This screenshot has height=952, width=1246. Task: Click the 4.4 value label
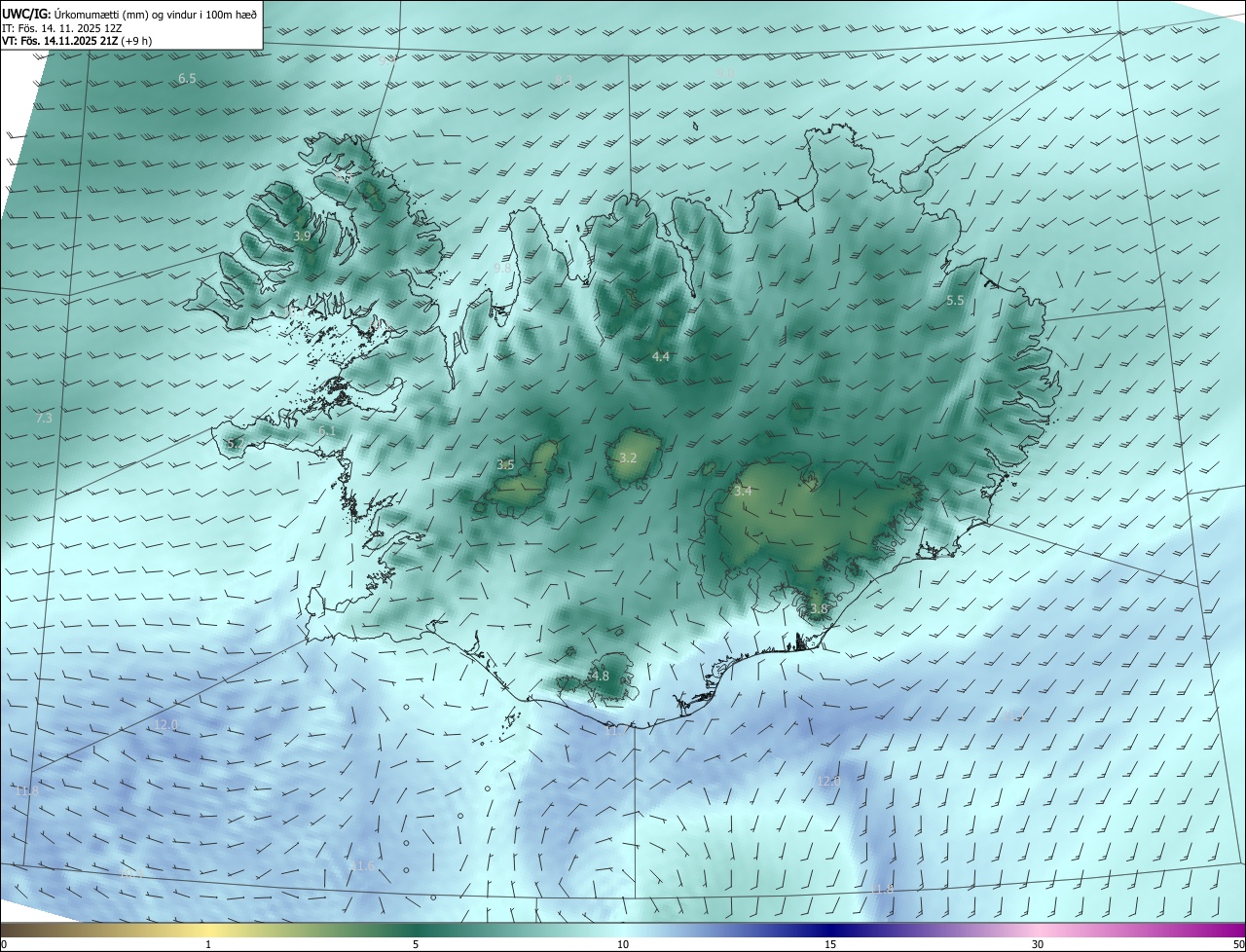pyautogui.click(x=661, y=357)
